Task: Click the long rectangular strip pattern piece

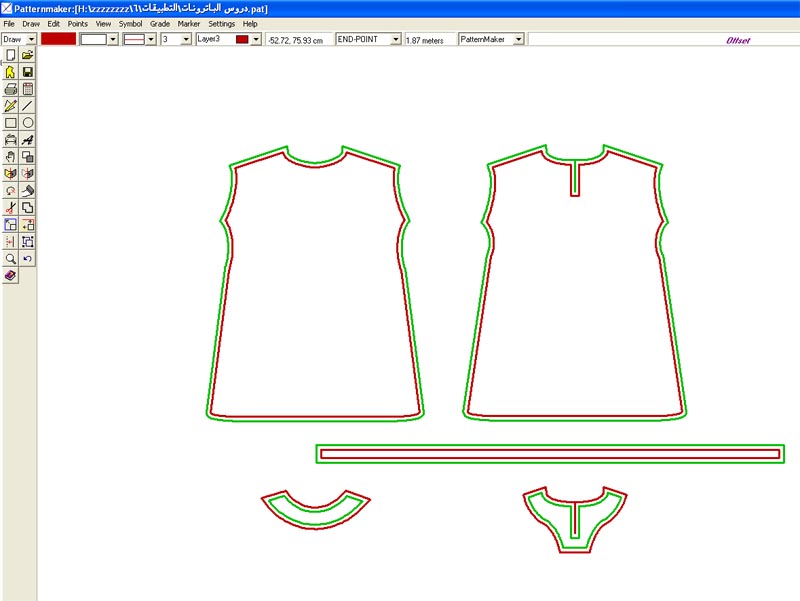Action: (550, 454)
